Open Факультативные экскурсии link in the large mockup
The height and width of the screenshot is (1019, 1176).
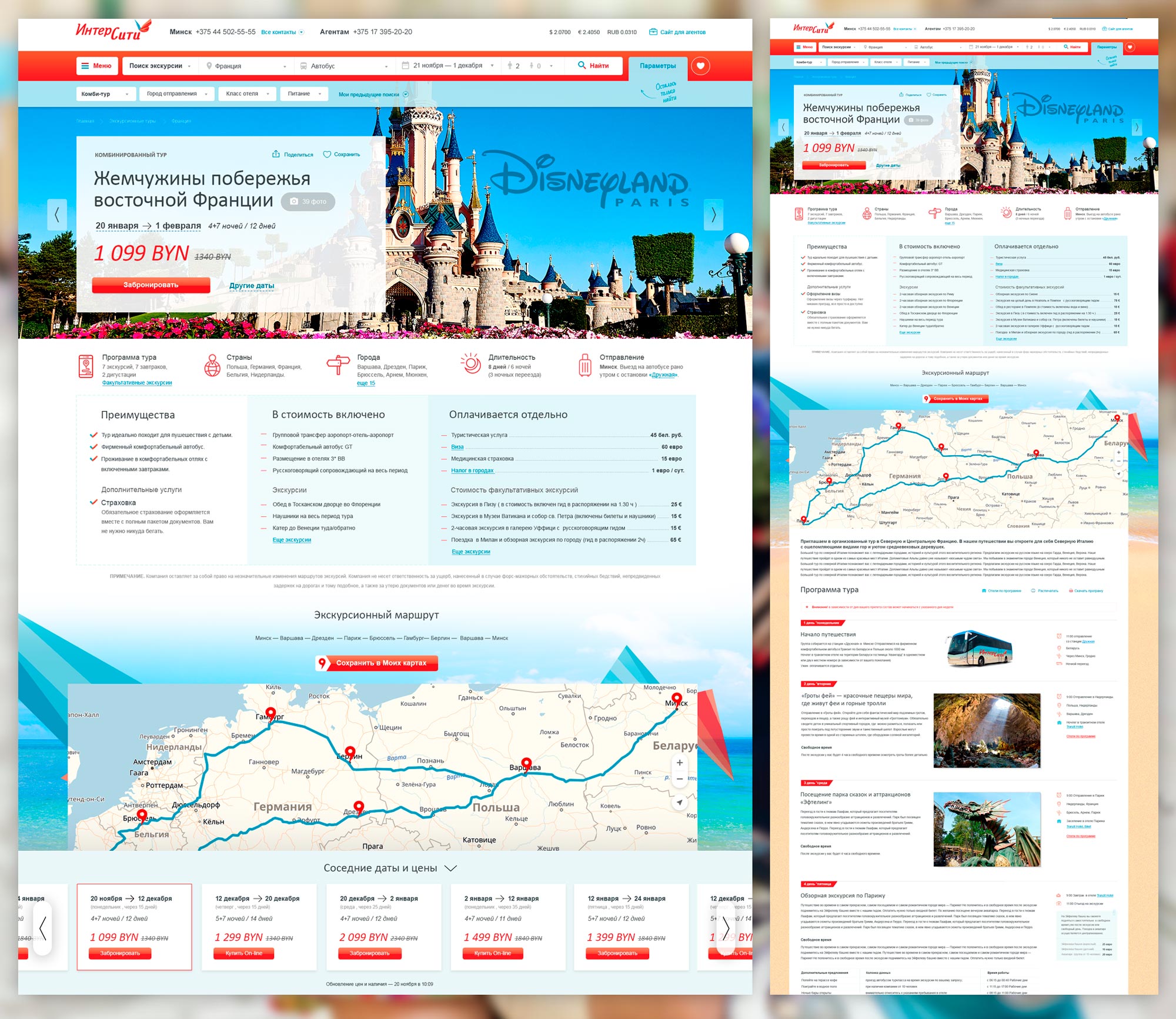click(137, 383)
